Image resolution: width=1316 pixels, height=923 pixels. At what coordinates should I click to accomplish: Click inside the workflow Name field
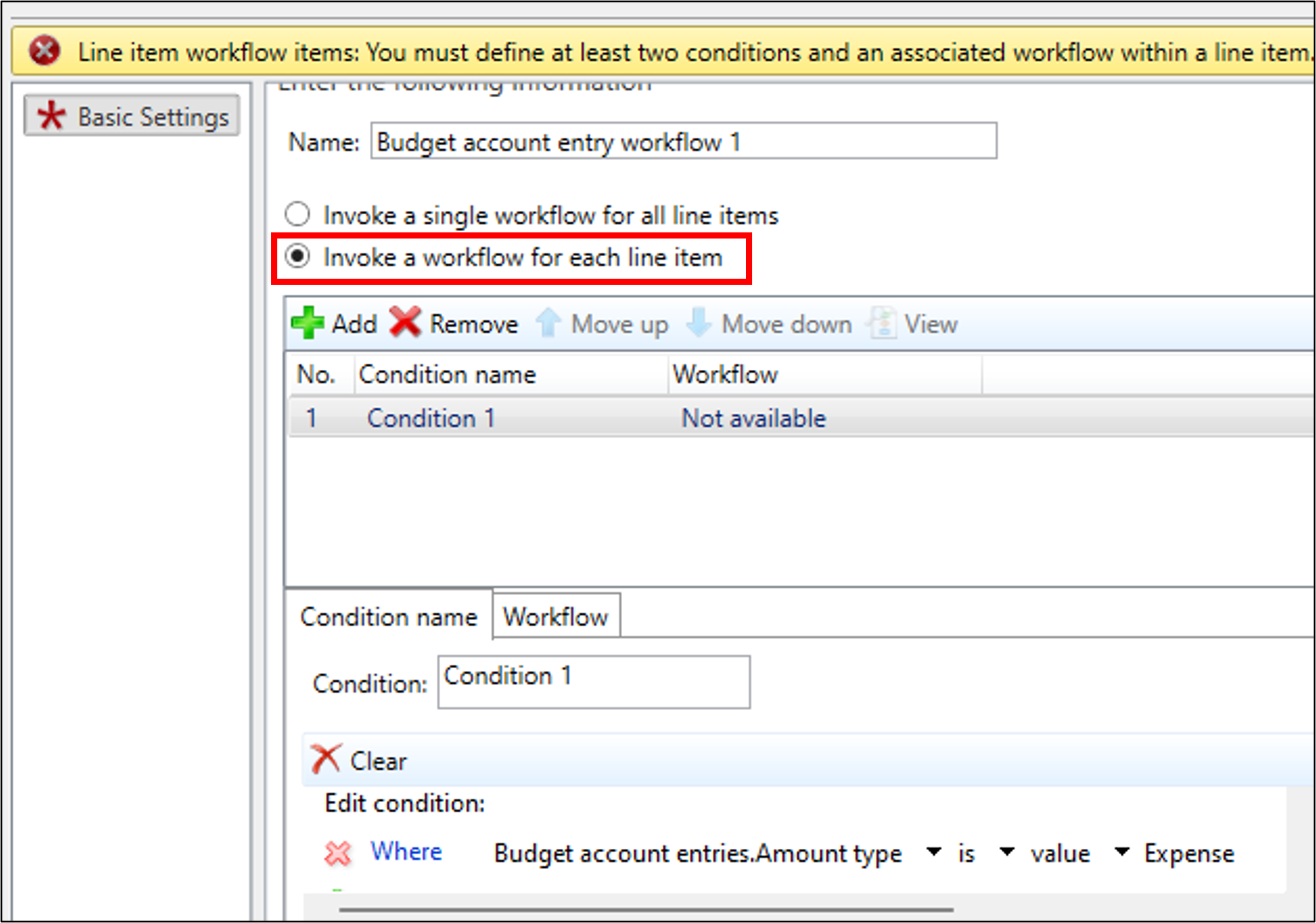pyautogui.click(x=681, y=142)
